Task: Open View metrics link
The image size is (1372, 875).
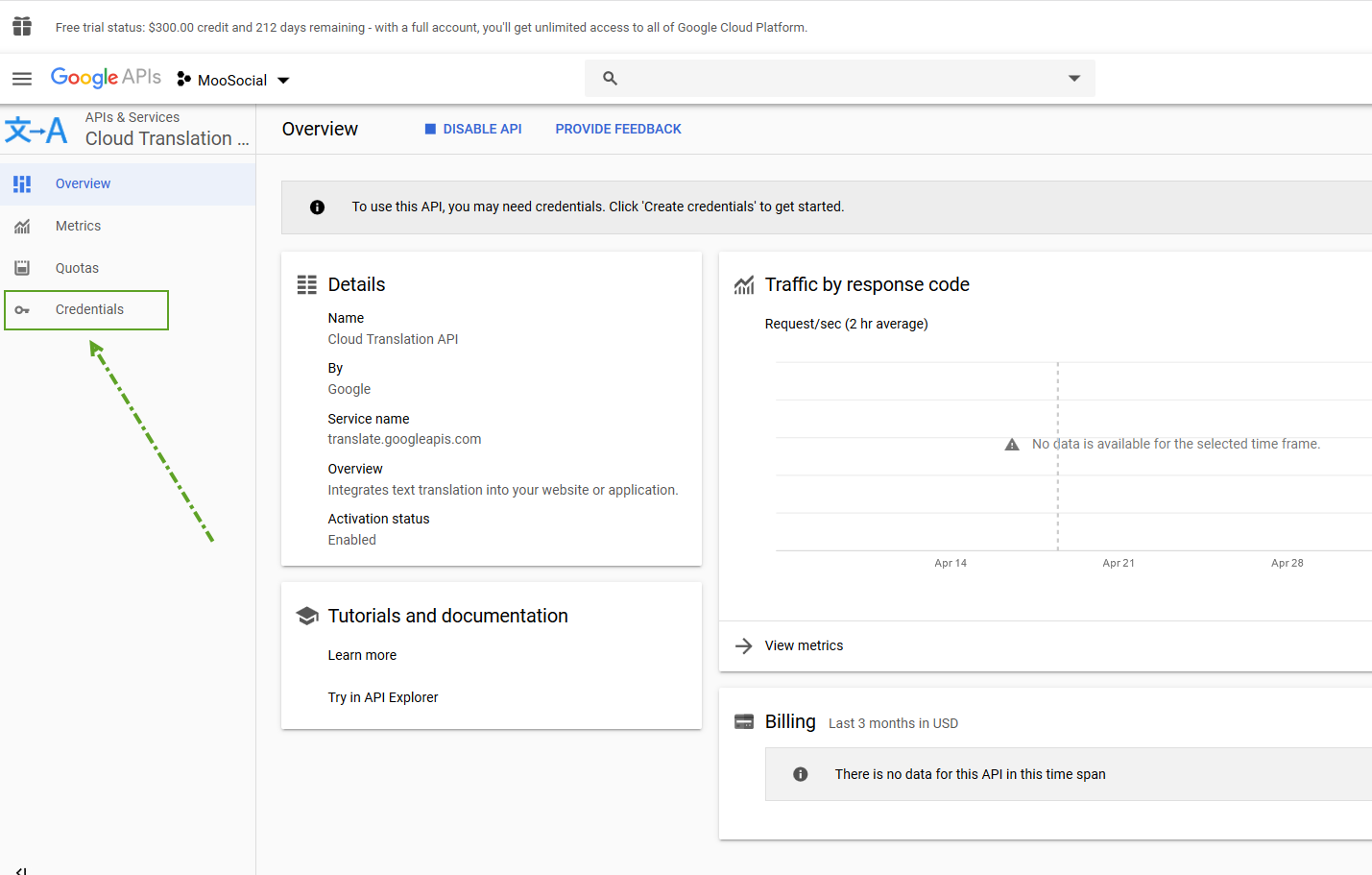Action: point(804,645)
